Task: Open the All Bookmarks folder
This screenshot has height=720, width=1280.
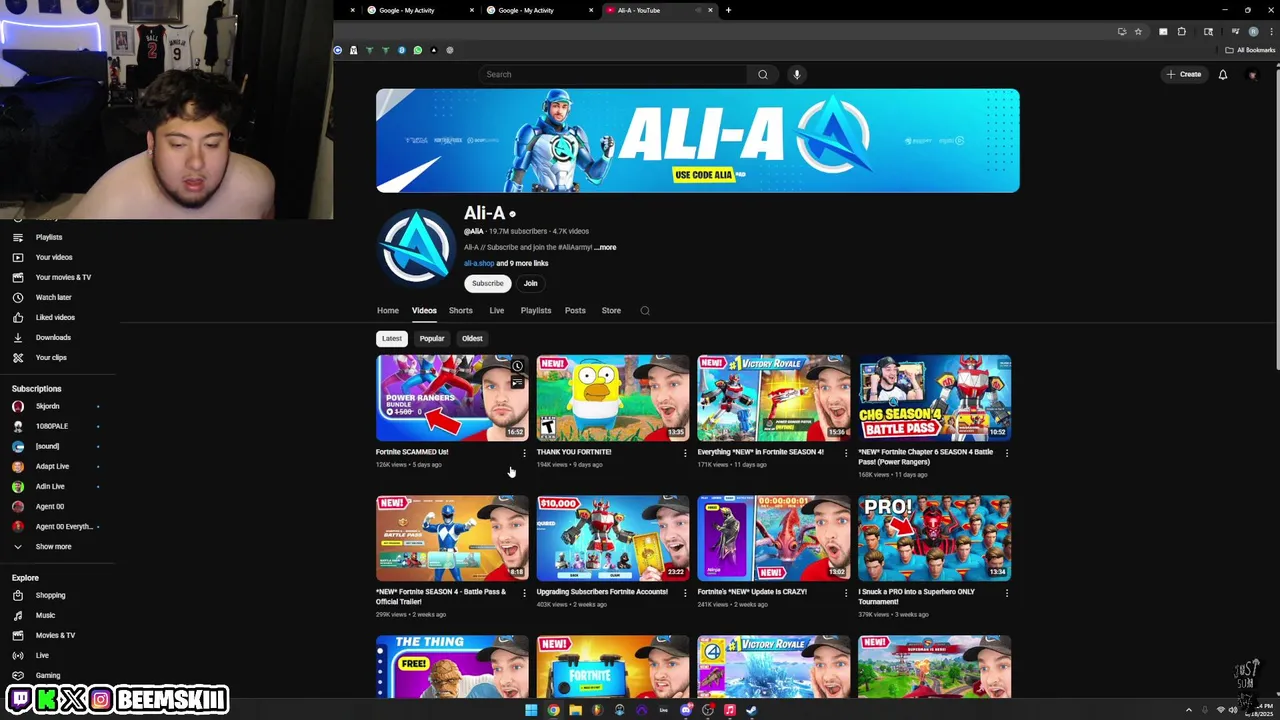Action: click(1250, 50)
